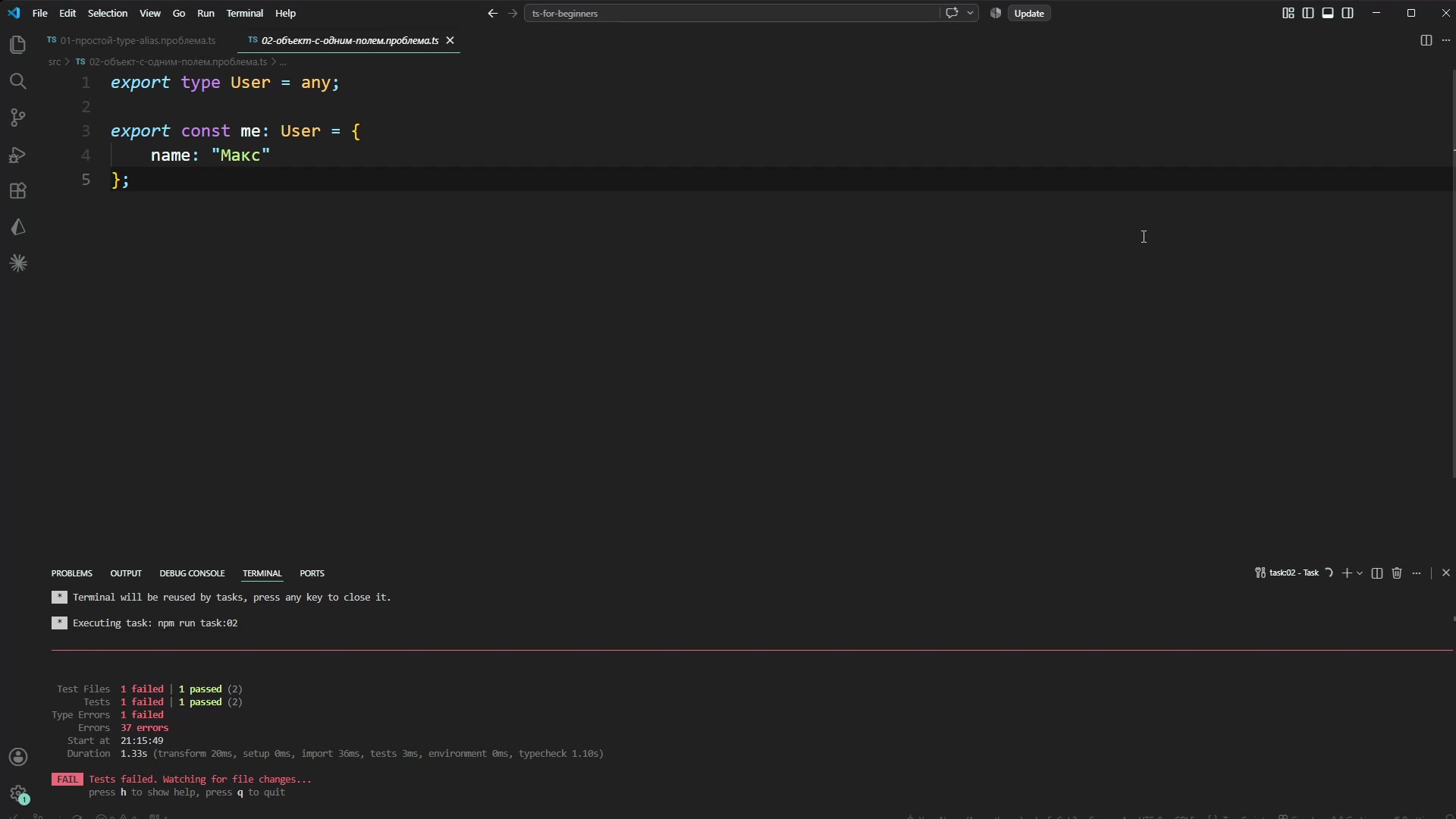Open terminal panel more actions ellipsis
Screen dimensions: 1456x819
pyautogui.click(x=1417, y=573)
